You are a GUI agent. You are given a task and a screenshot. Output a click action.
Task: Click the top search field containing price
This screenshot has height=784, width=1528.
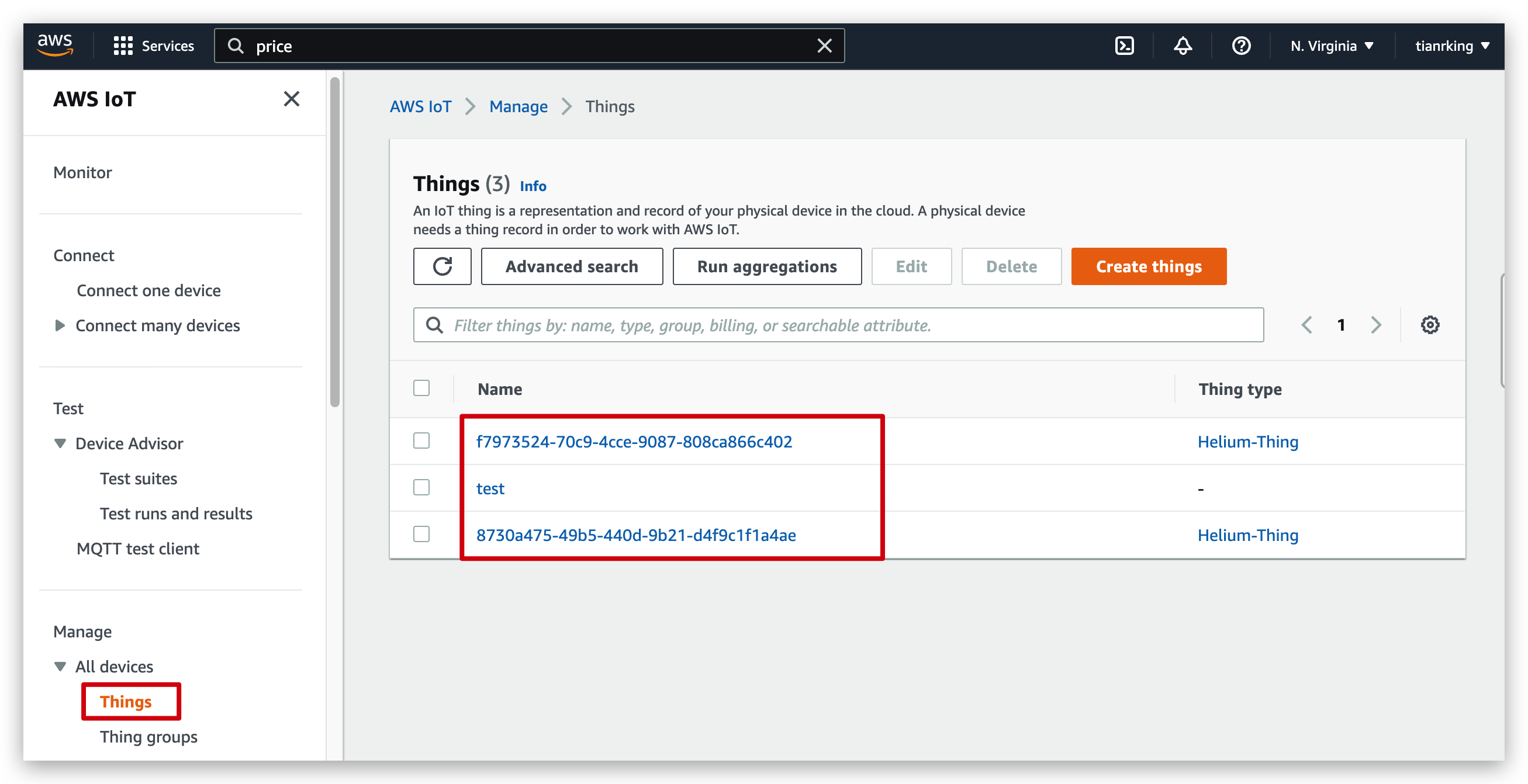coord(529,46)
